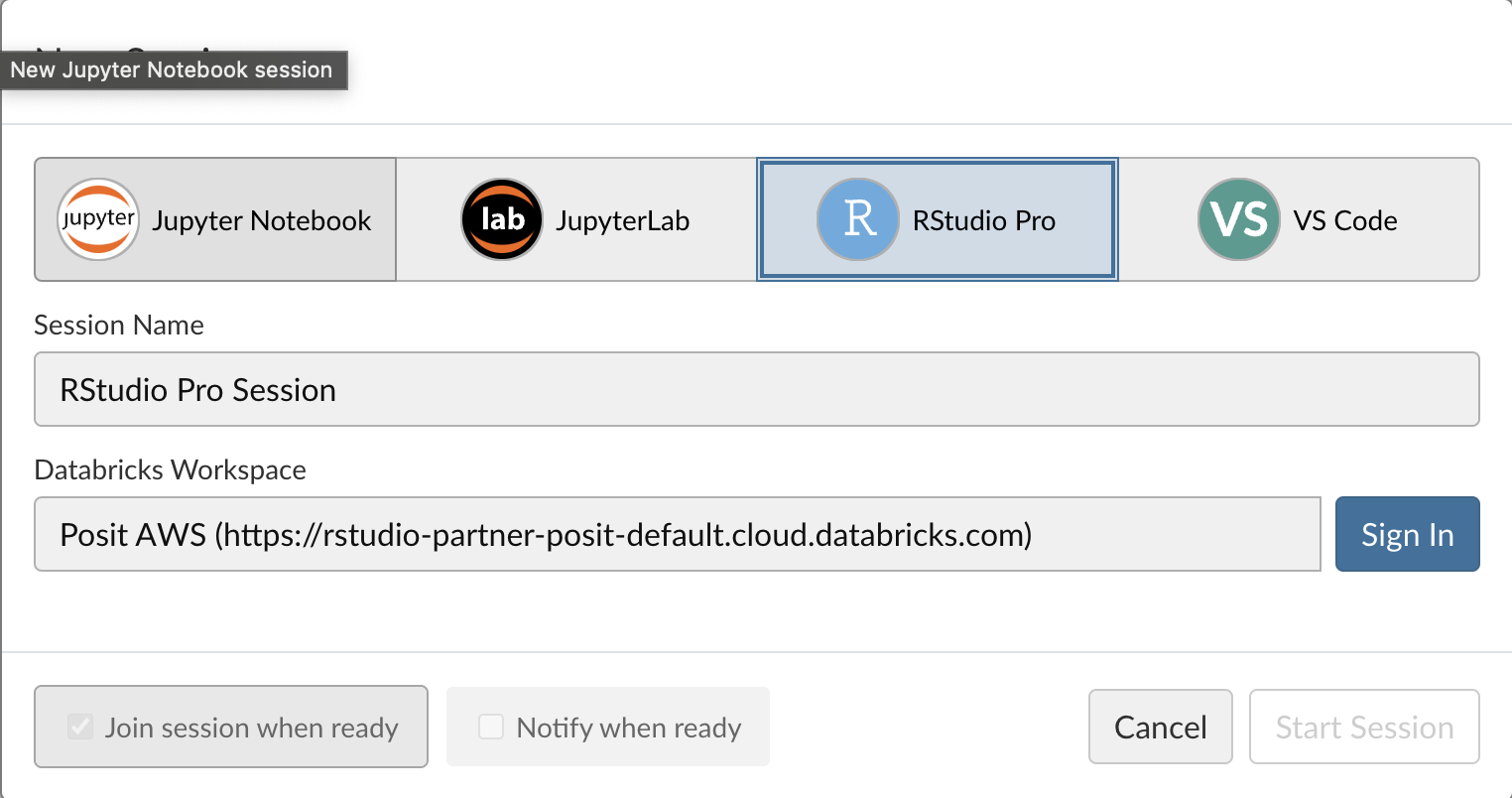Choose the RStudio Pro text label
This screenshot has height=798, width=1512.
(983, 220)
